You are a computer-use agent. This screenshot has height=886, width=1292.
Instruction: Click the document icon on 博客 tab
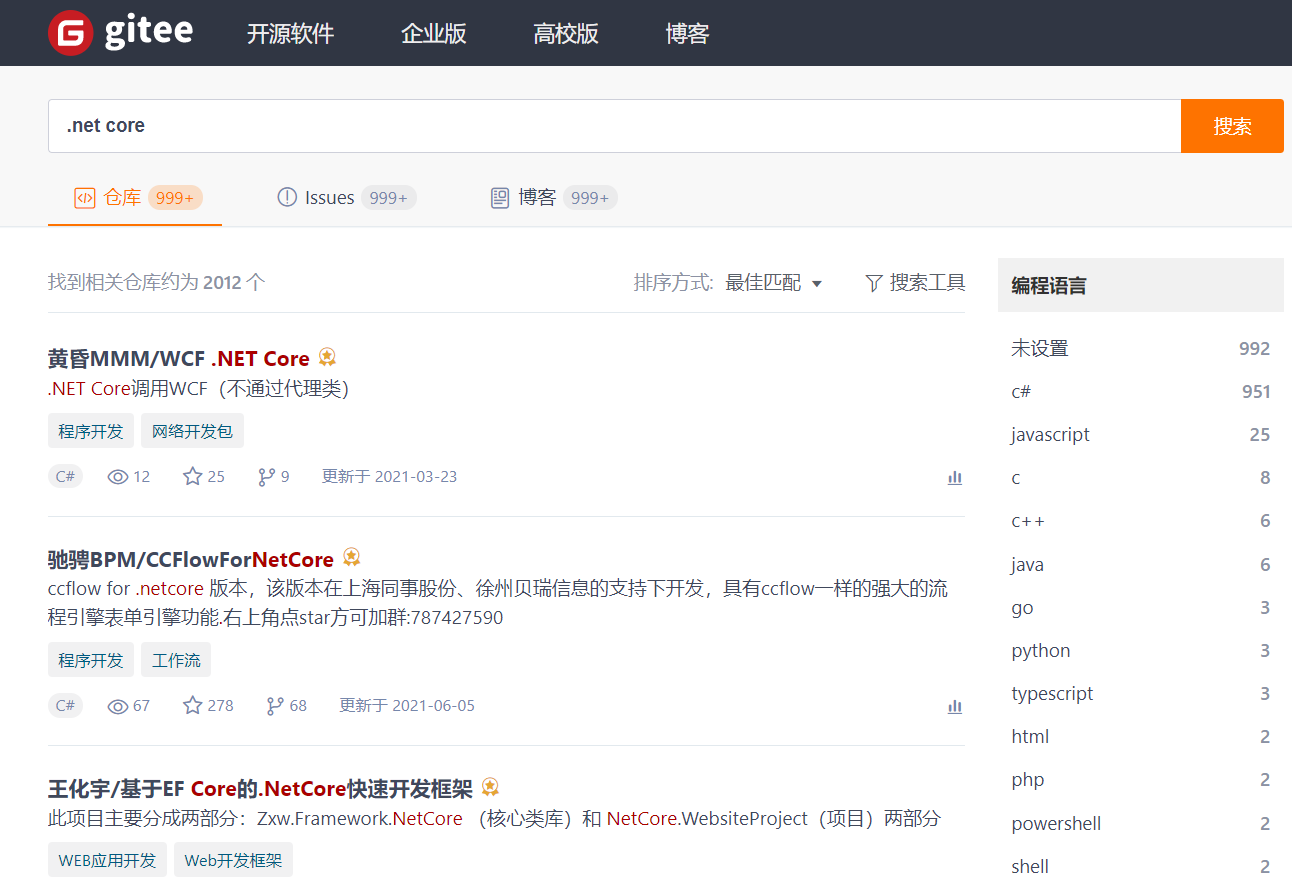500,198
